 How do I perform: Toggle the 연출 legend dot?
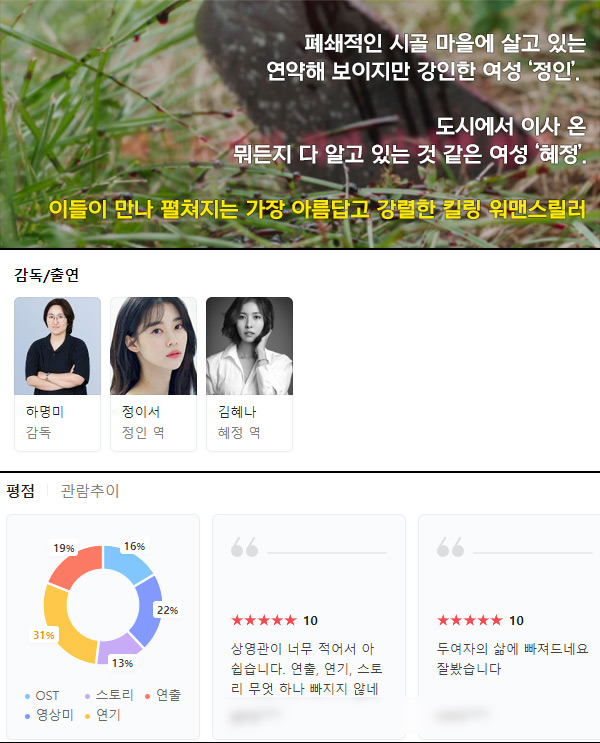click(147, 696)
